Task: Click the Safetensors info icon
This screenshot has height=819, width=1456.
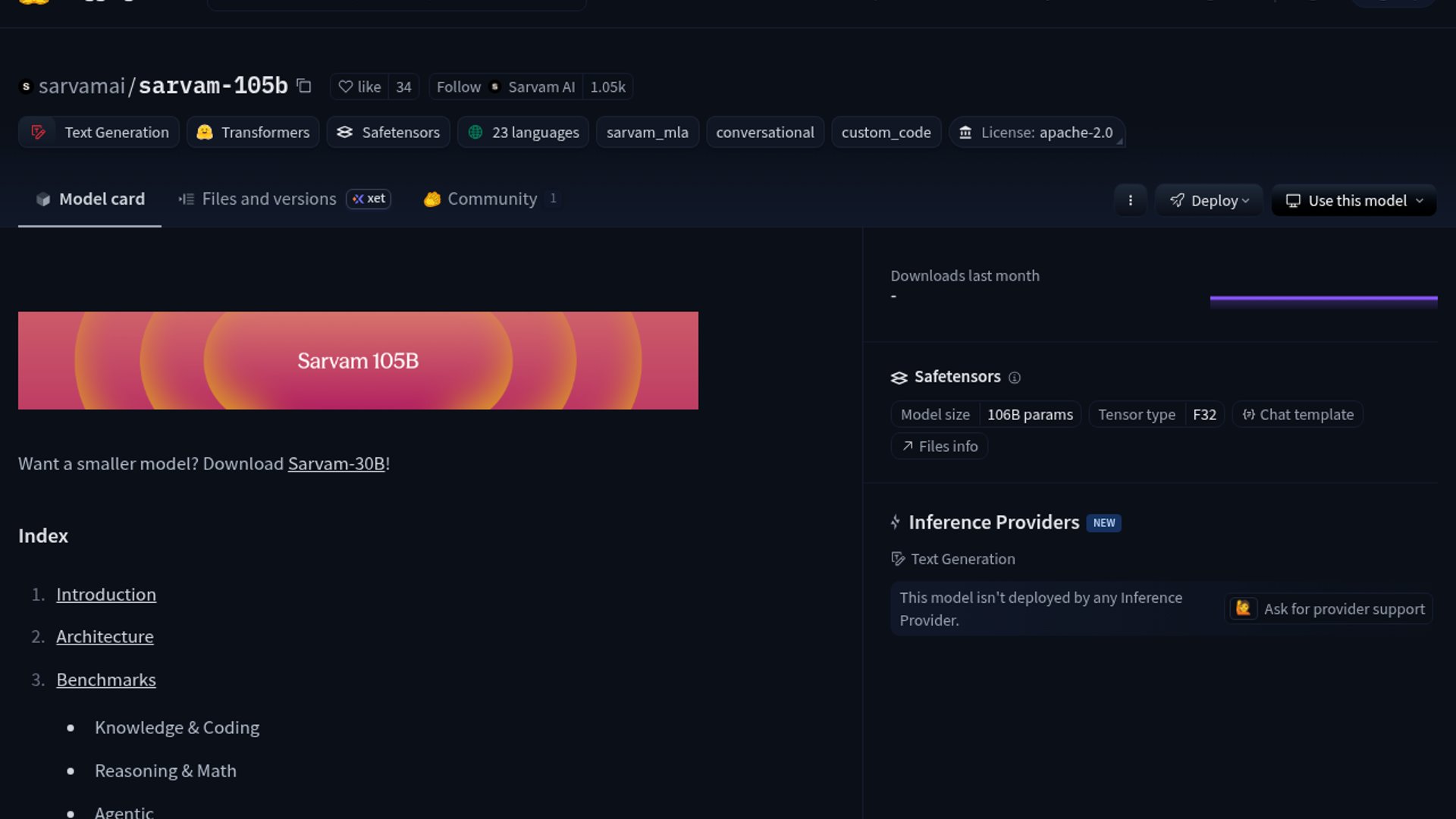Action: (1015, 378)
